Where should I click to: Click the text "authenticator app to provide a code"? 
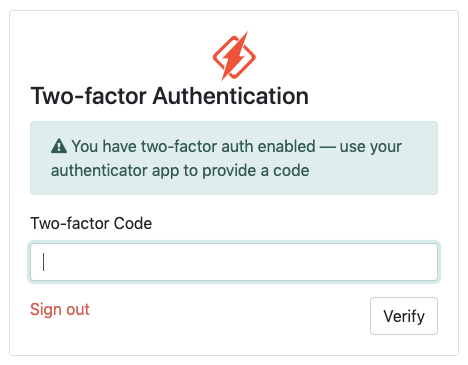(x=180, y=171)
